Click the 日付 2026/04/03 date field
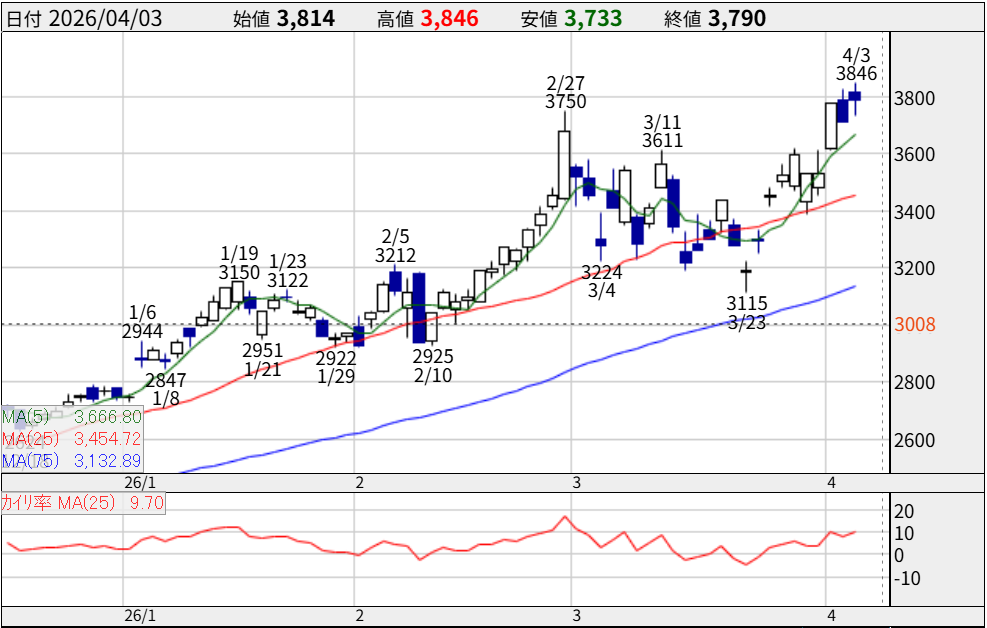Screen dimensions: 987x628 click(84, 18)
